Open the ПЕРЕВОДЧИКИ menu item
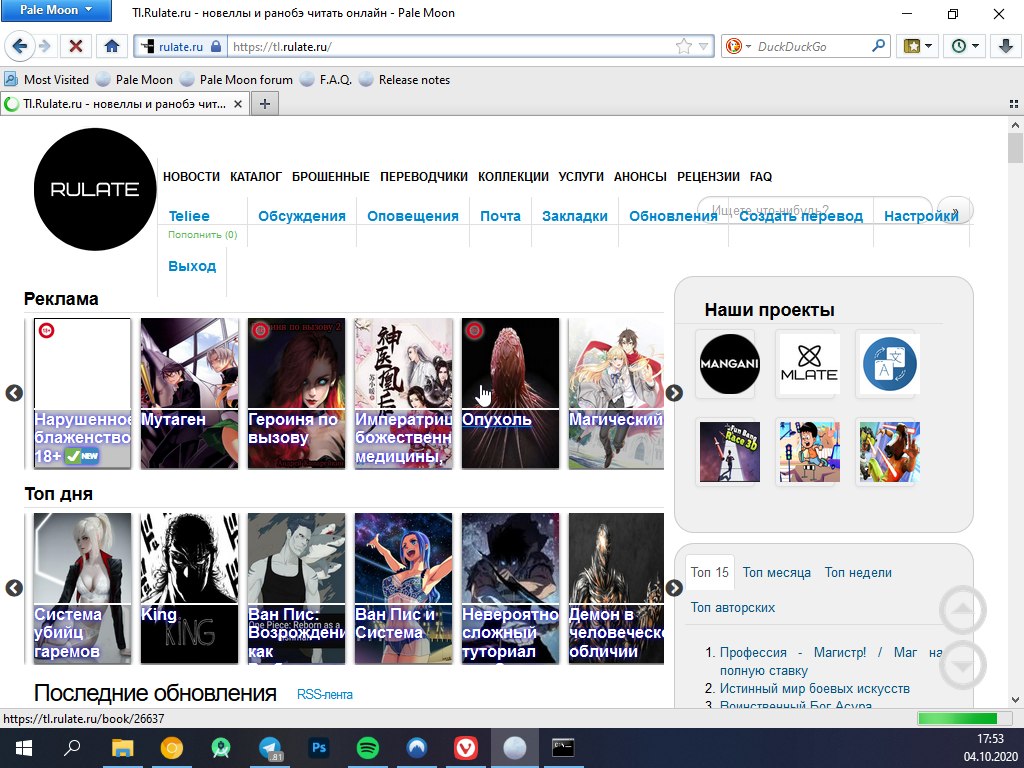The height and width of the screenshot is (768, 1024). [x=424, y=176]
